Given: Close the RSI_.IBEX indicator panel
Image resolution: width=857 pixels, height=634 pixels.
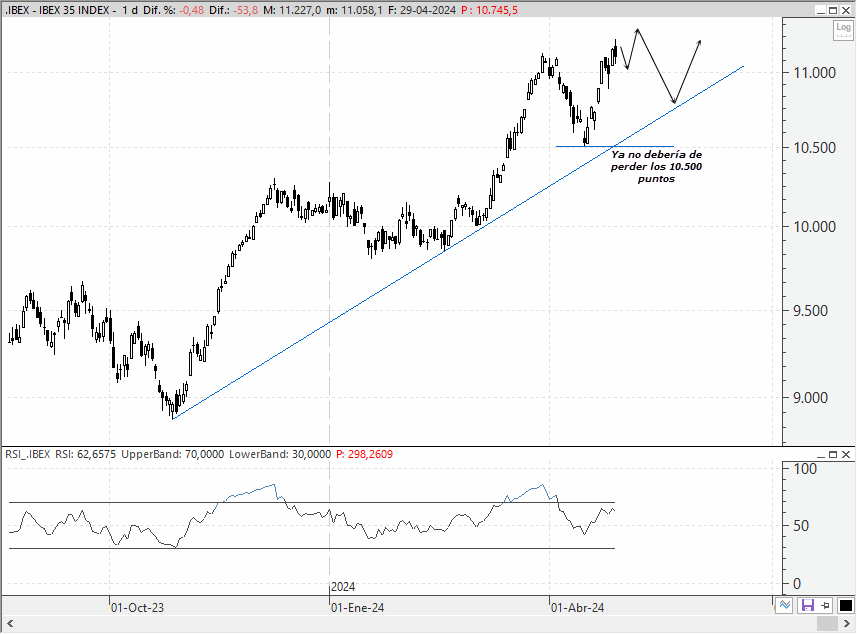Looking at the screenshot, I should [x=846, y=455].
